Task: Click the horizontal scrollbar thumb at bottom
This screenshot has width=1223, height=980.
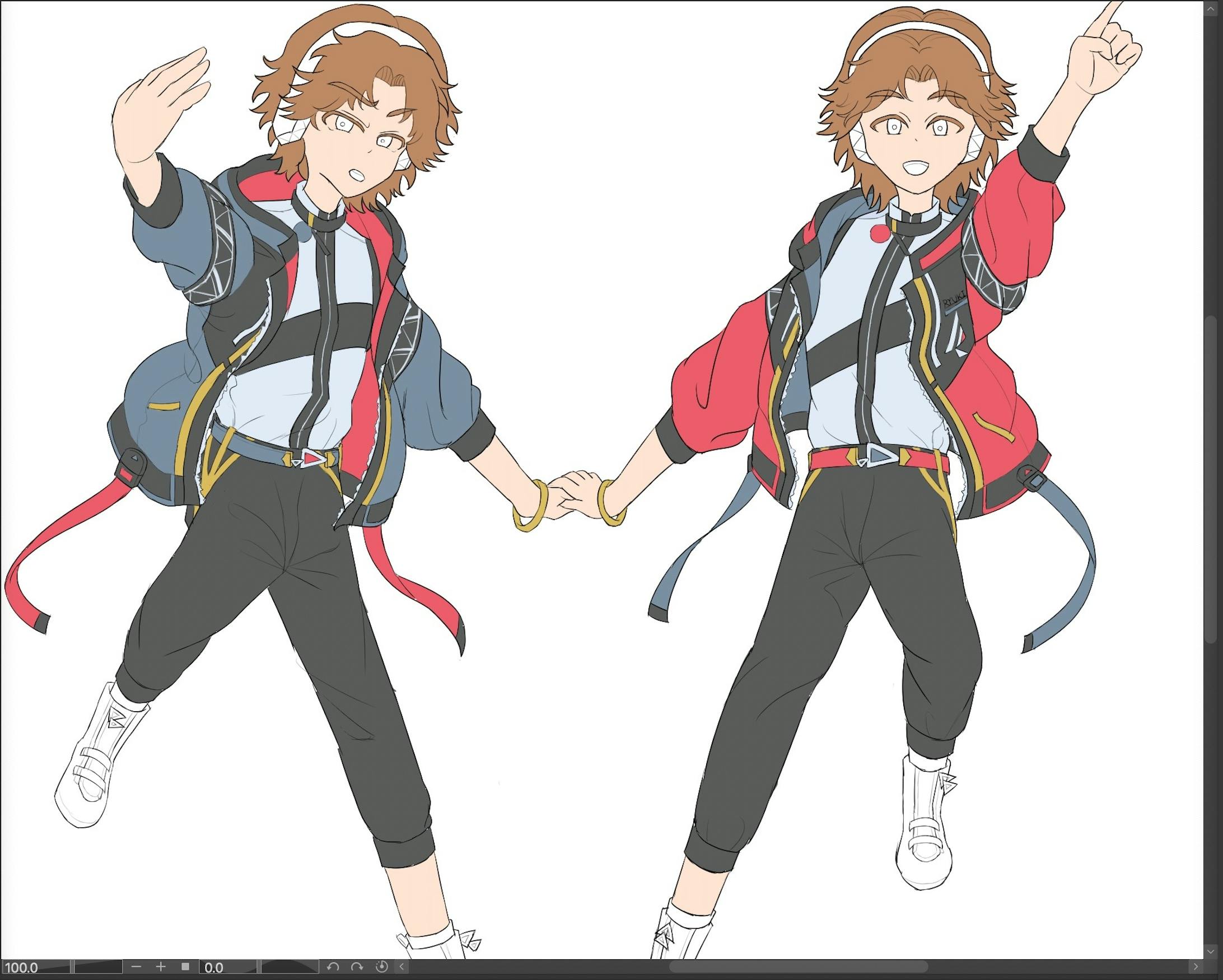Action: click(800, 967)
